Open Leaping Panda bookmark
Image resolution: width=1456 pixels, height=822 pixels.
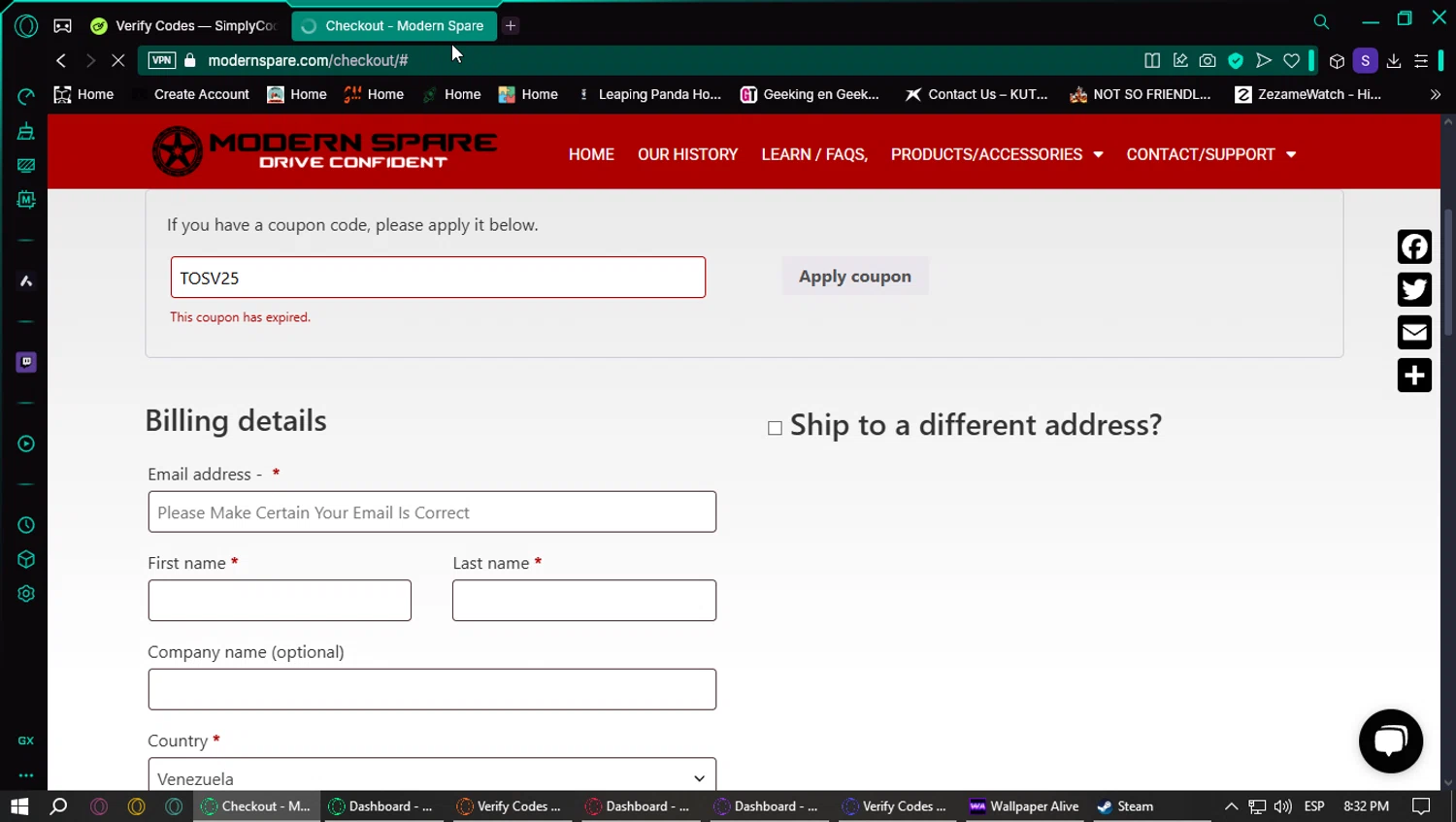(x=649, y=94)
